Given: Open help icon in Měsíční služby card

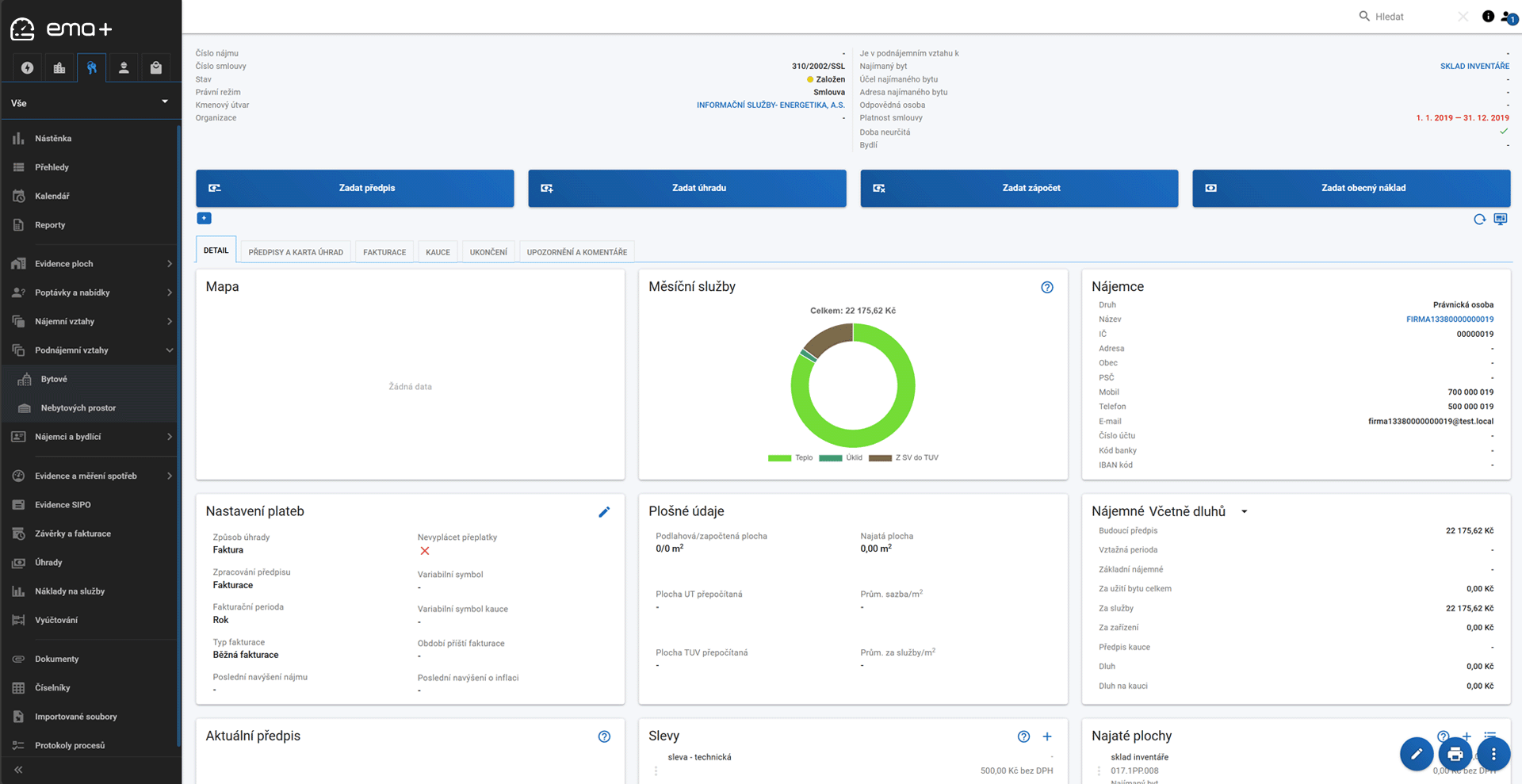Looking at the screenshot, I should [1046, 288].
